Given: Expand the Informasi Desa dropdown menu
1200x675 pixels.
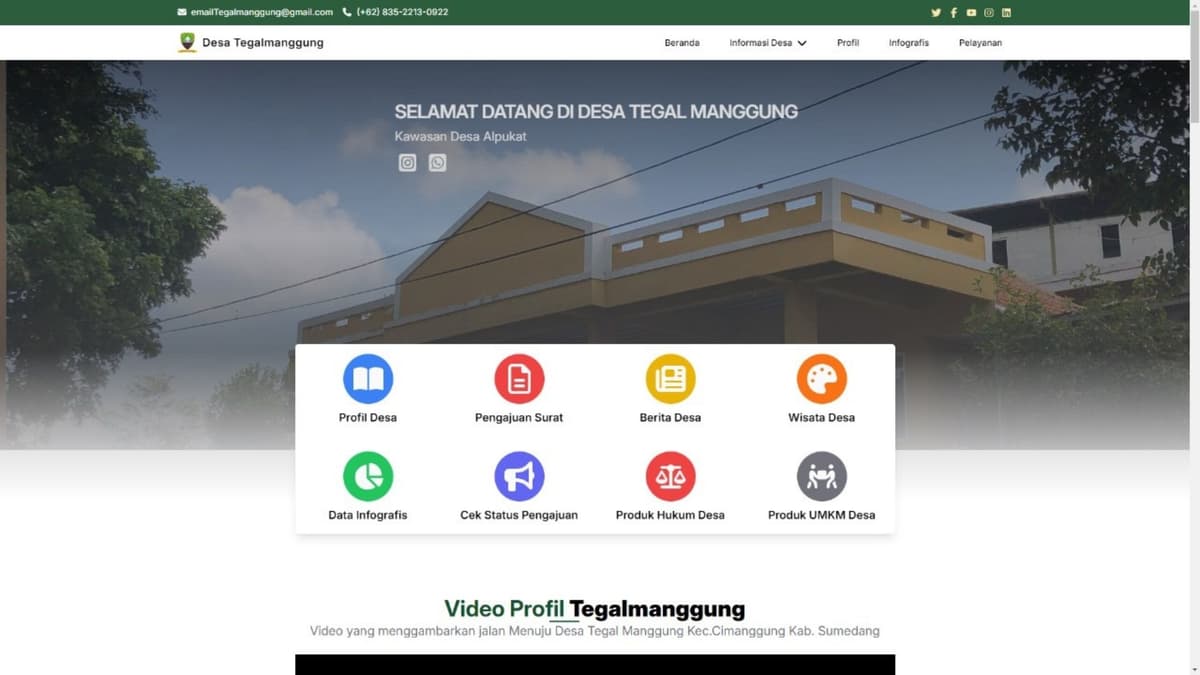Looking at the screenshot, I should 768,43.
